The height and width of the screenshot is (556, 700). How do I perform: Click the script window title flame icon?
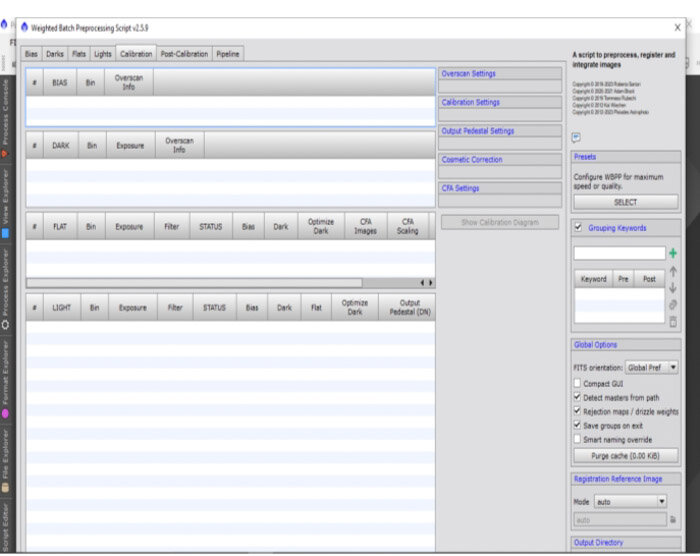click(24, 27)
